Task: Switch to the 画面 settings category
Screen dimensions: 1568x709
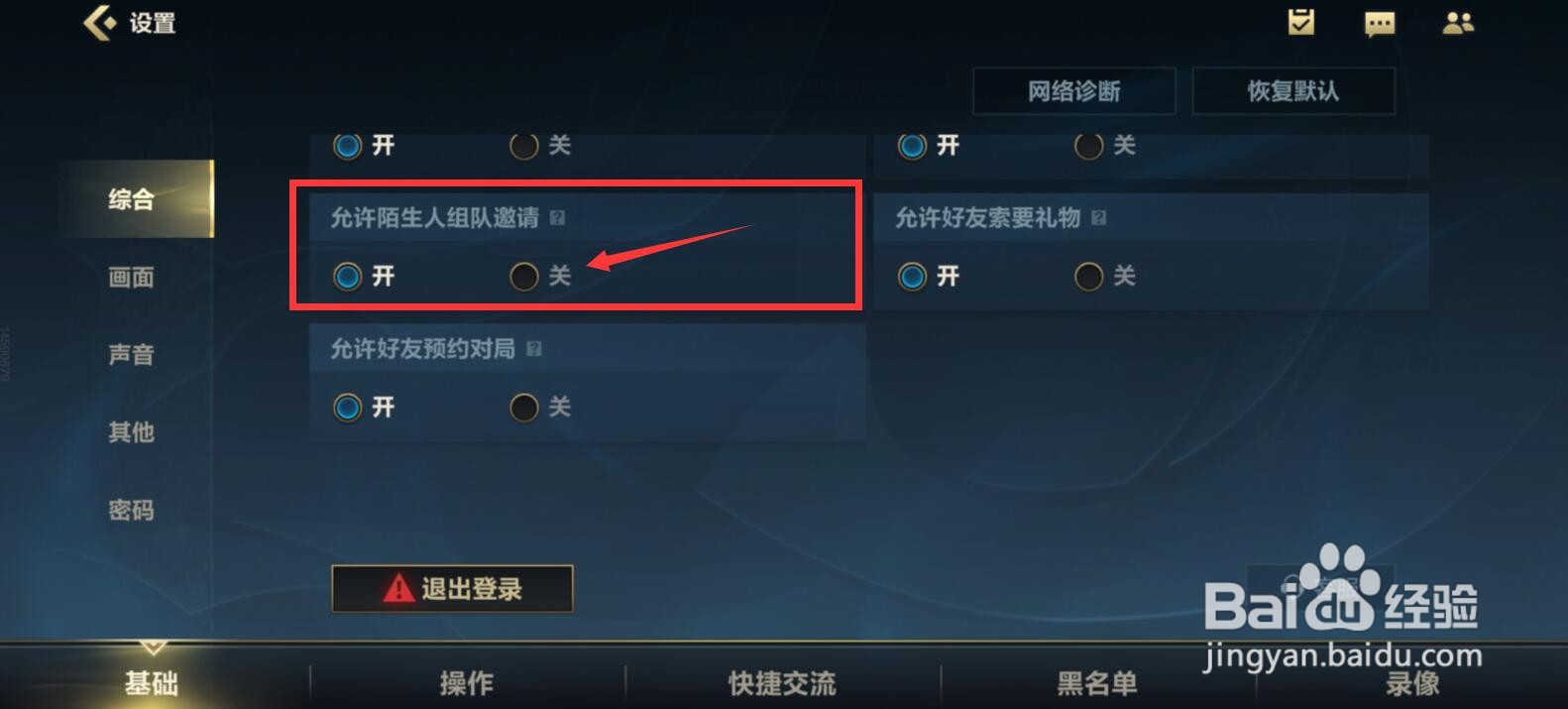Action: tap(132, 277)
